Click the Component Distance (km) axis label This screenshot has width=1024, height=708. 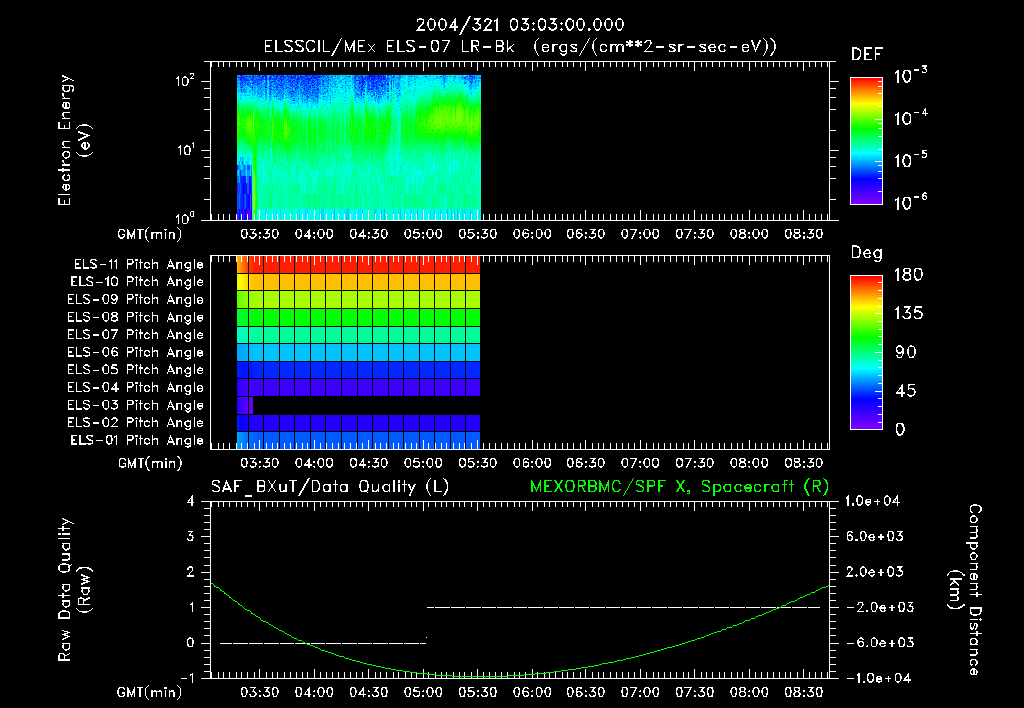(x=965, y=589)
